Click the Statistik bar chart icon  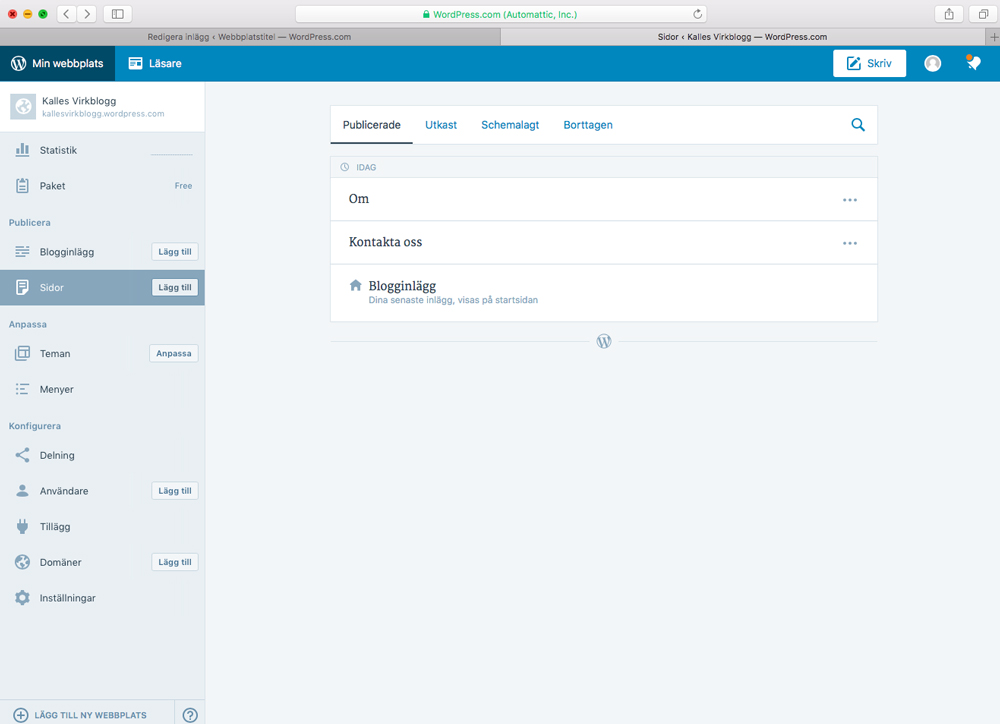tap(22, 150)
